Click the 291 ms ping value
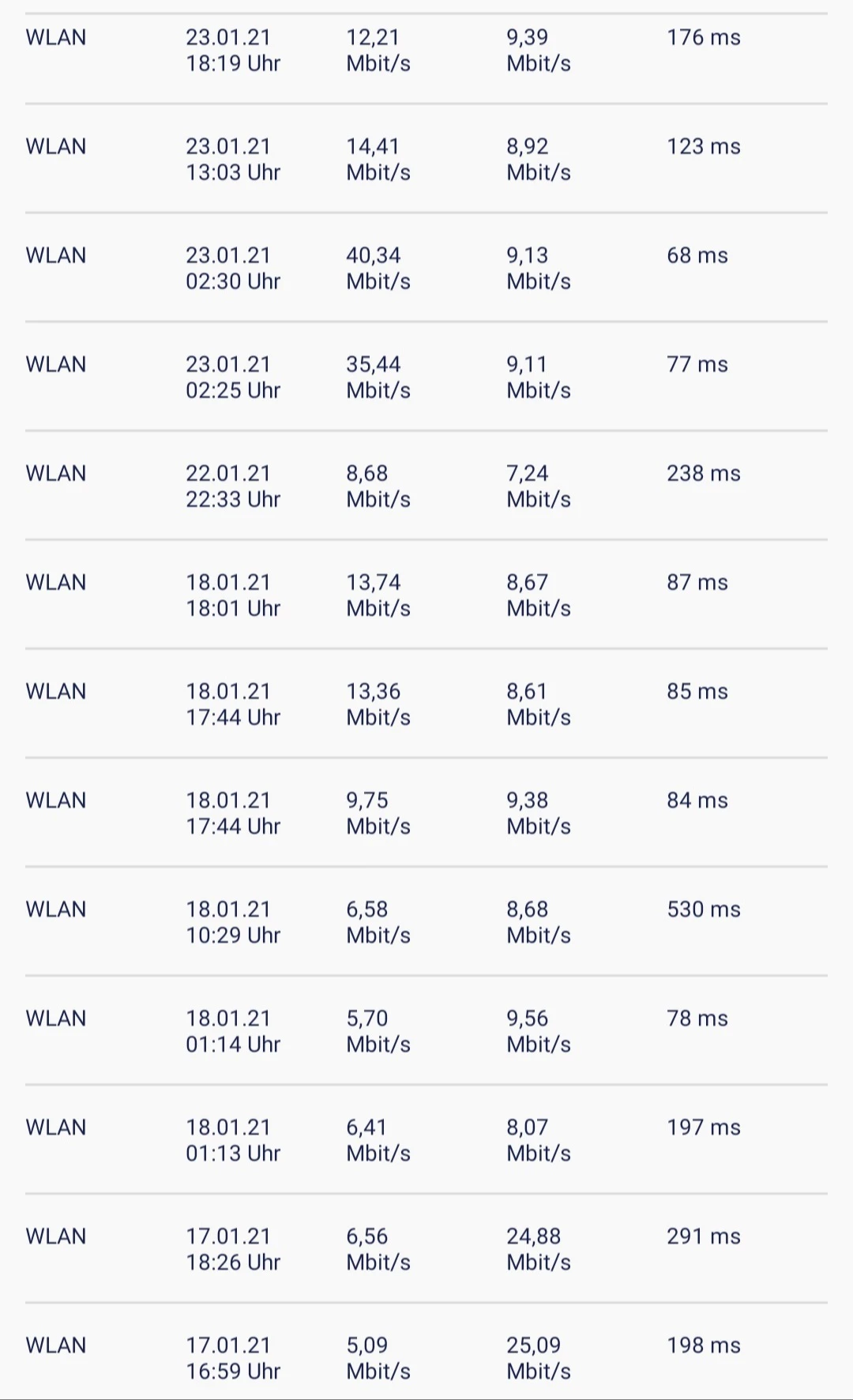 703,1237
